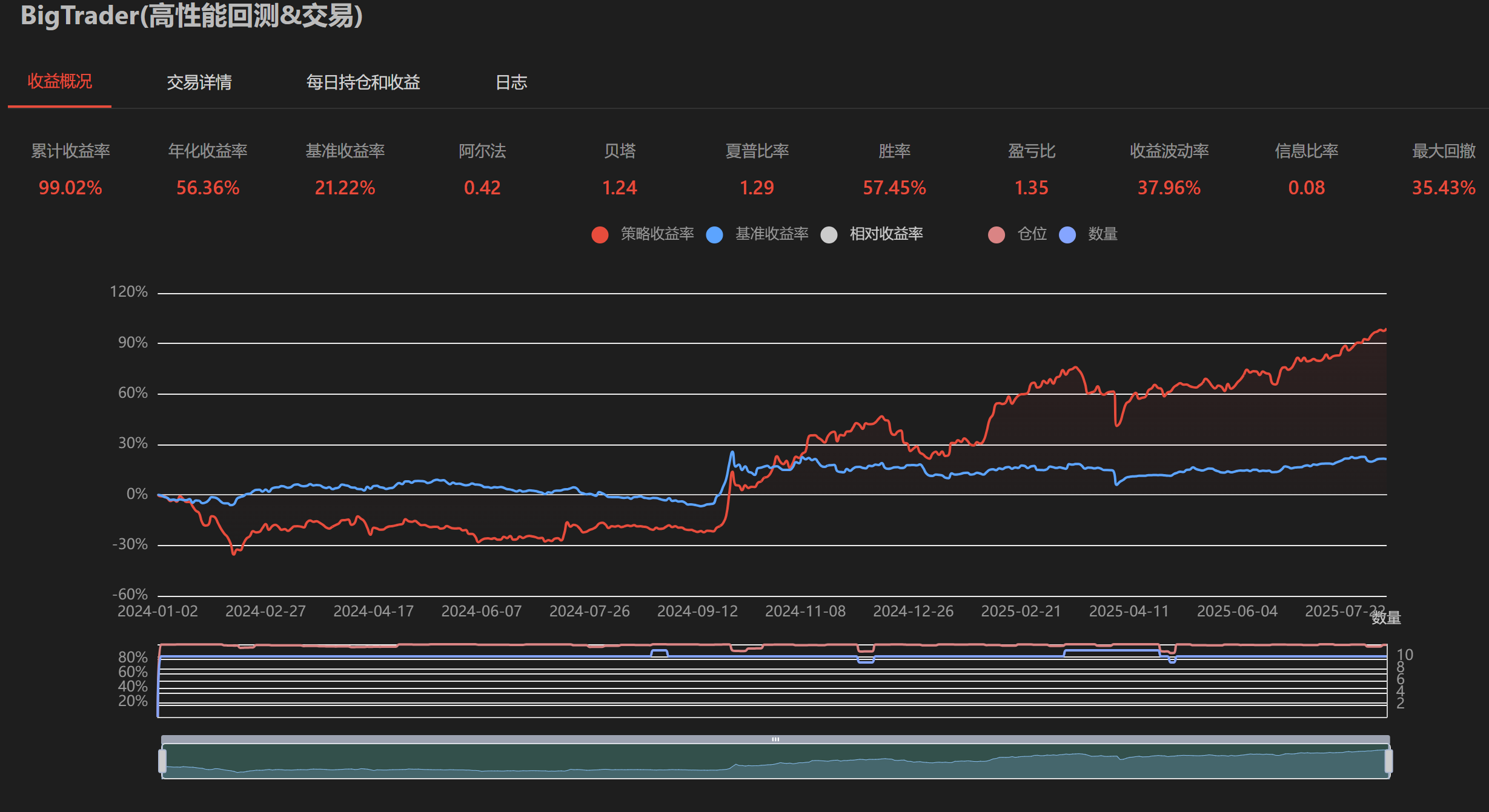Open the 日志 tab

click(x=511, y=82)
